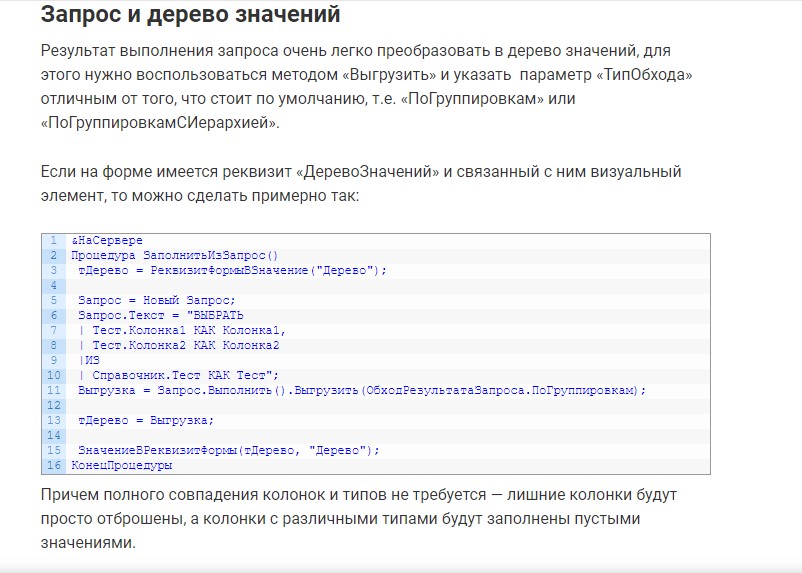
Task: Click the 'КонецПроцедуры' code line
Action: coord(122,465)
